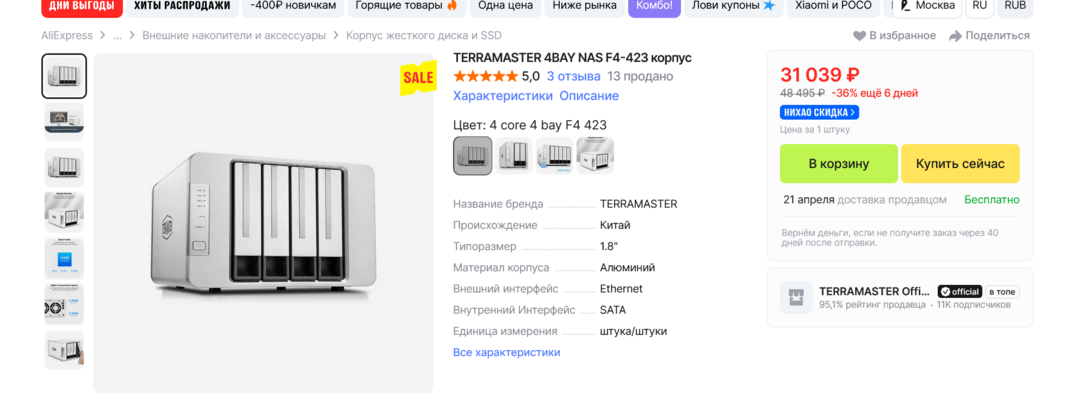Screen dimensions: 1090x411
Task: Open the 3 отзыва reviews link
Action: [x=573, y=76]
